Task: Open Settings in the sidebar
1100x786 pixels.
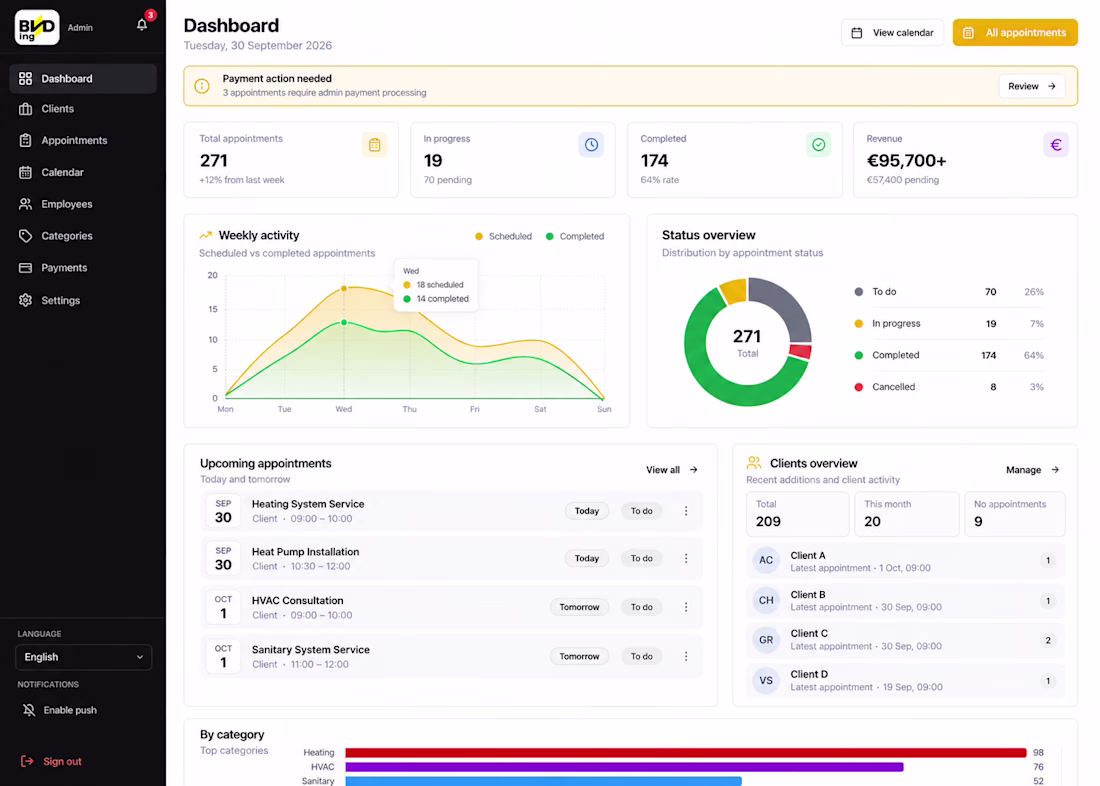Action: point(83,300)
